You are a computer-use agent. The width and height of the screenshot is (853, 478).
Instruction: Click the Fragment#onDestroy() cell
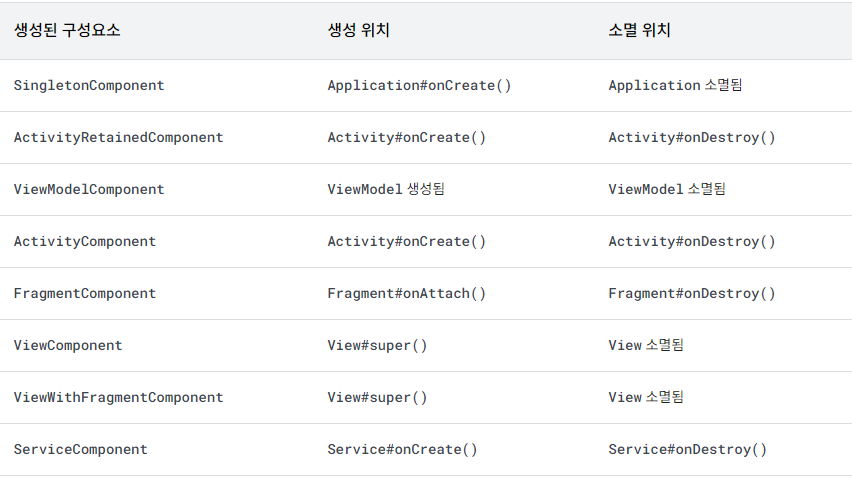pyautogui.click(x=691, y=294)
